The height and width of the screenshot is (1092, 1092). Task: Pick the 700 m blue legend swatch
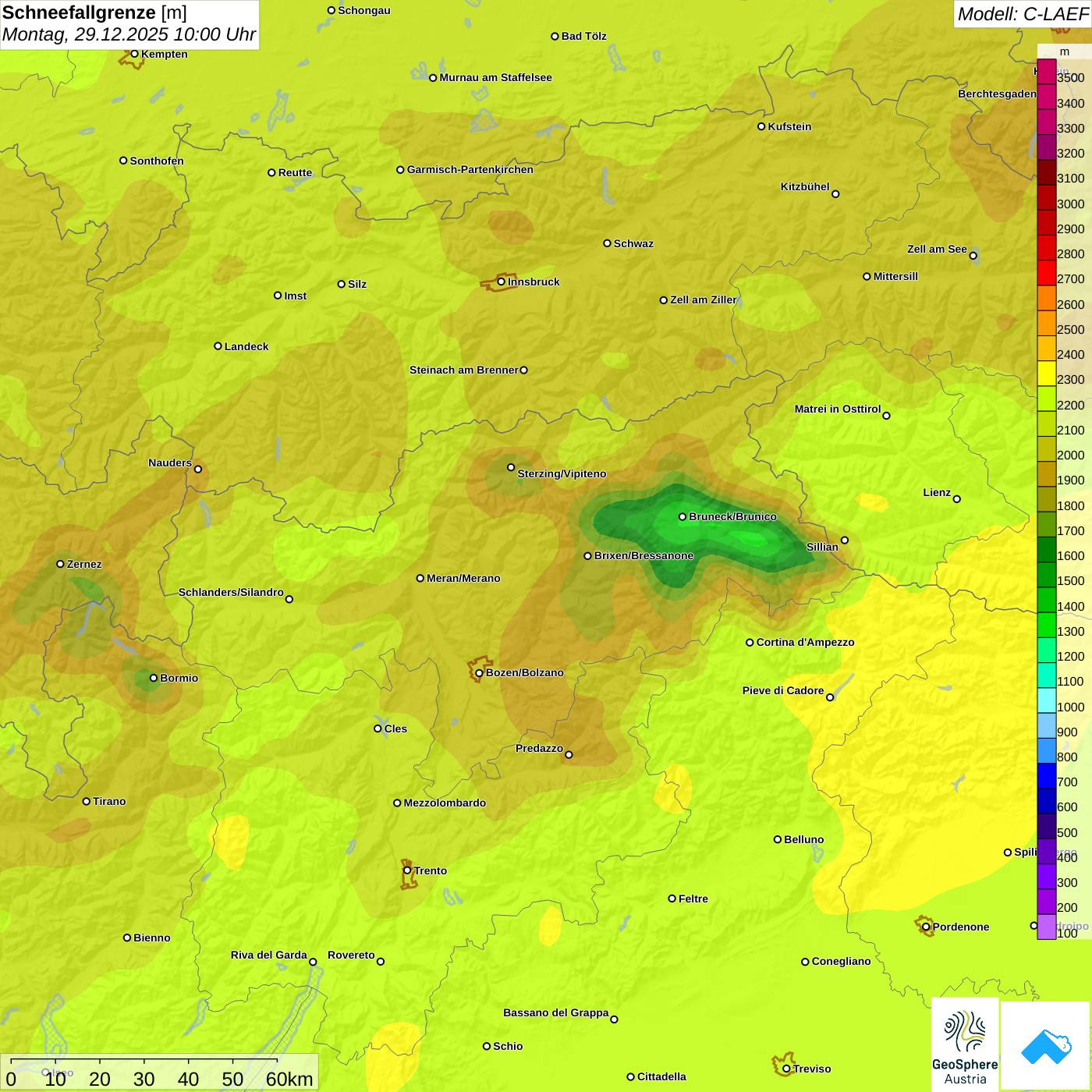1047,776
